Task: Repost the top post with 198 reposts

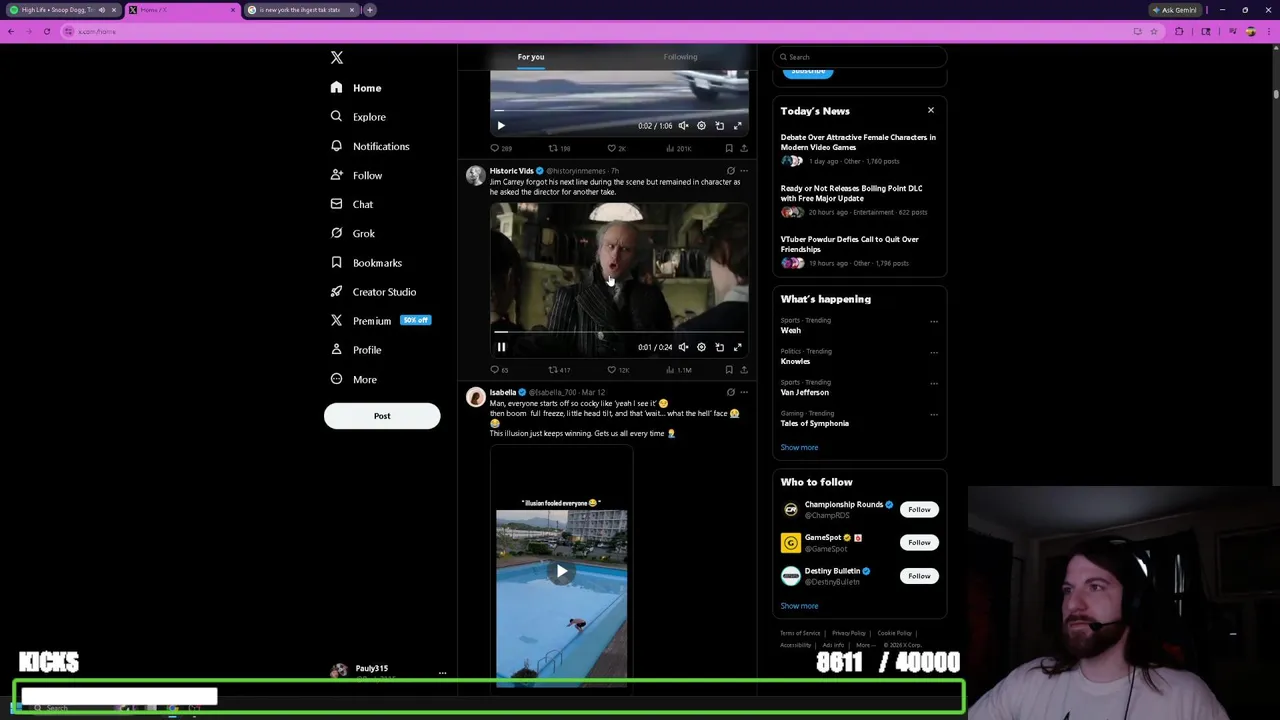Action: pos(559,148)
